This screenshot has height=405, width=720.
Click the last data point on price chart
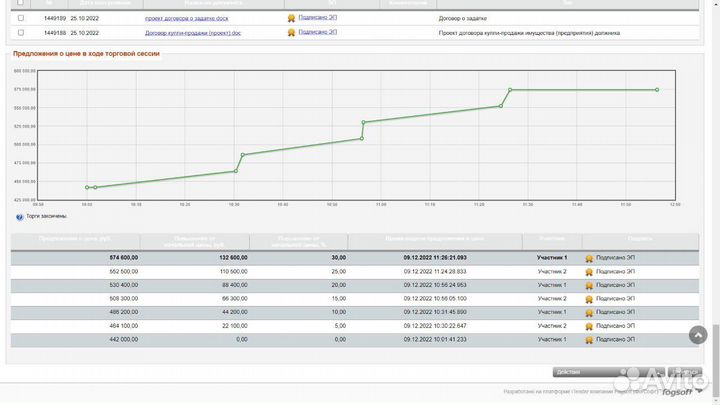pos(657,90)
